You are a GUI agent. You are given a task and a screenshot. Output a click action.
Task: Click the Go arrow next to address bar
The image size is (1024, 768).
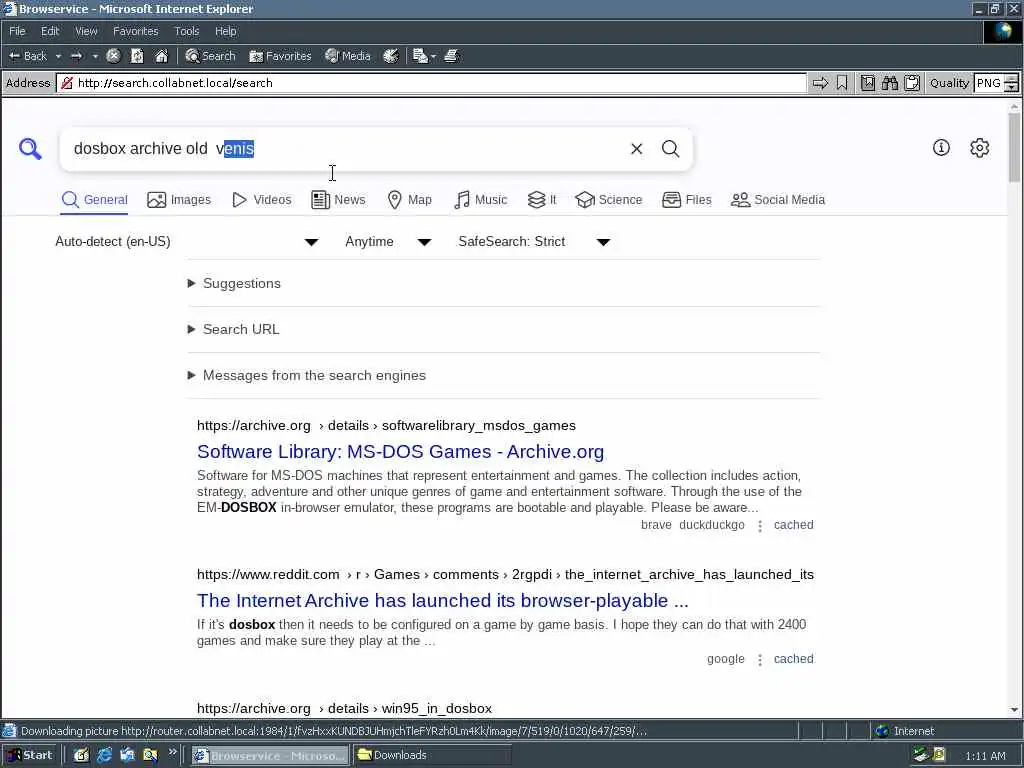pyautogui.click(x=820, y=83)
